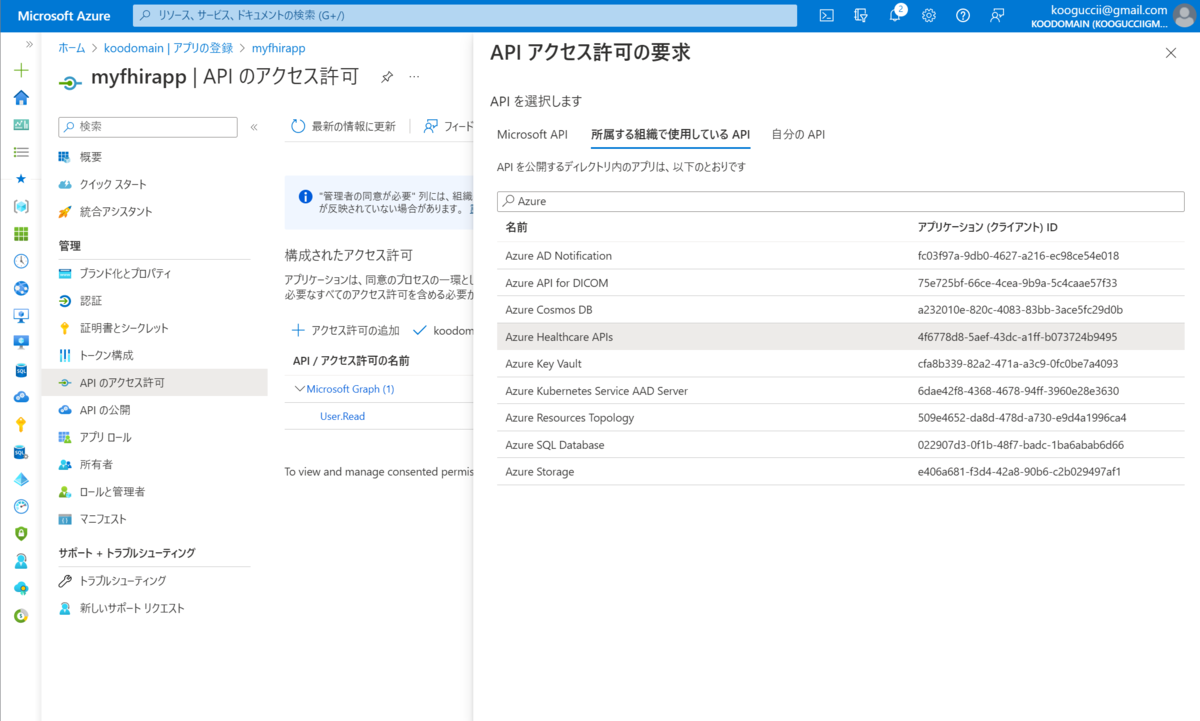Close the API permission request panel
Viewport: 1200px width, 721px height.
(x=1171, y=53)
